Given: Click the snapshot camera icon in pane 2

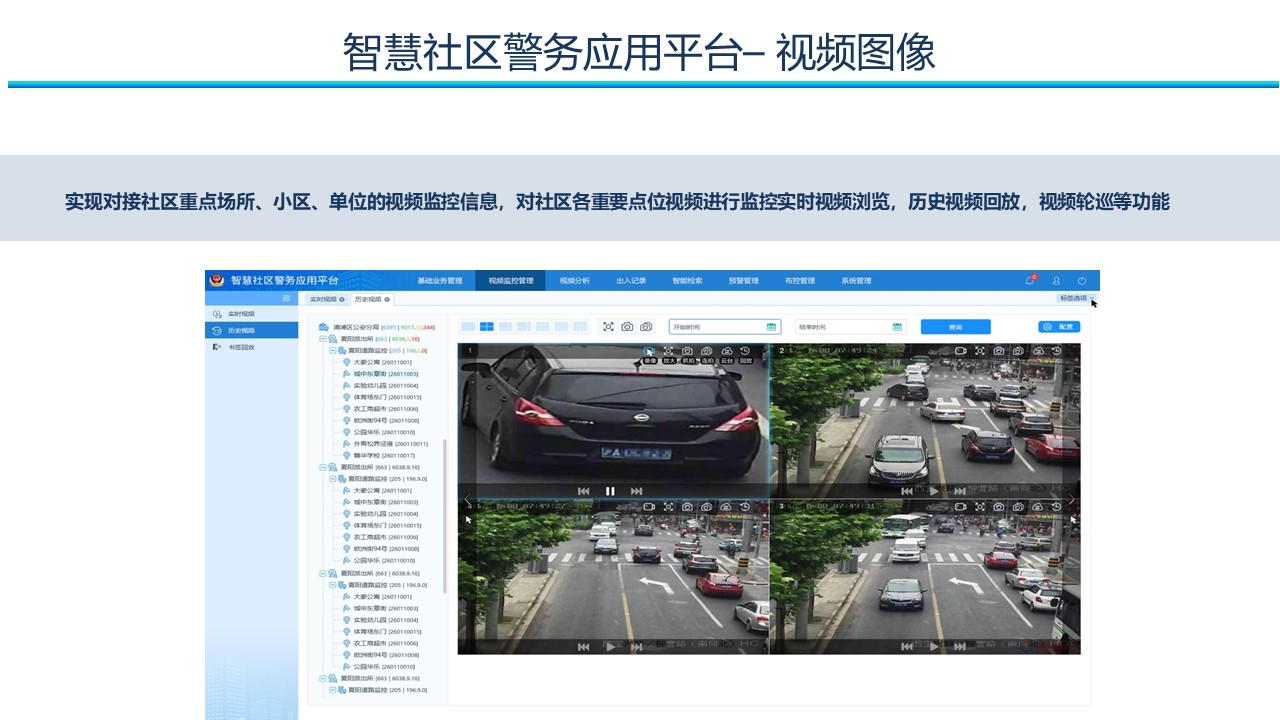Looking at the screenshot, I should pyautogui.click(x=998, y=351).
